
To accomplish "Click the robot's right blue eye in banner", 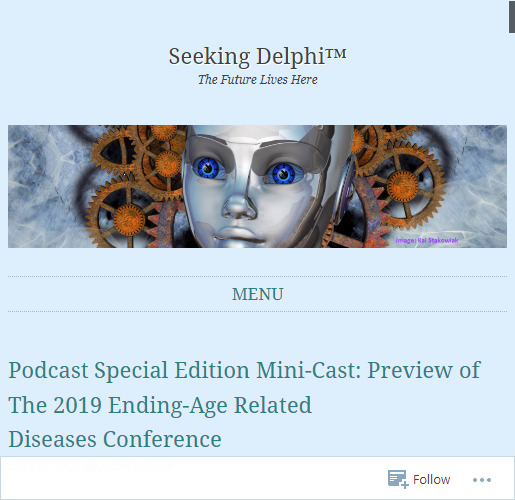I will pyautogui.click(x=283, y=174).
